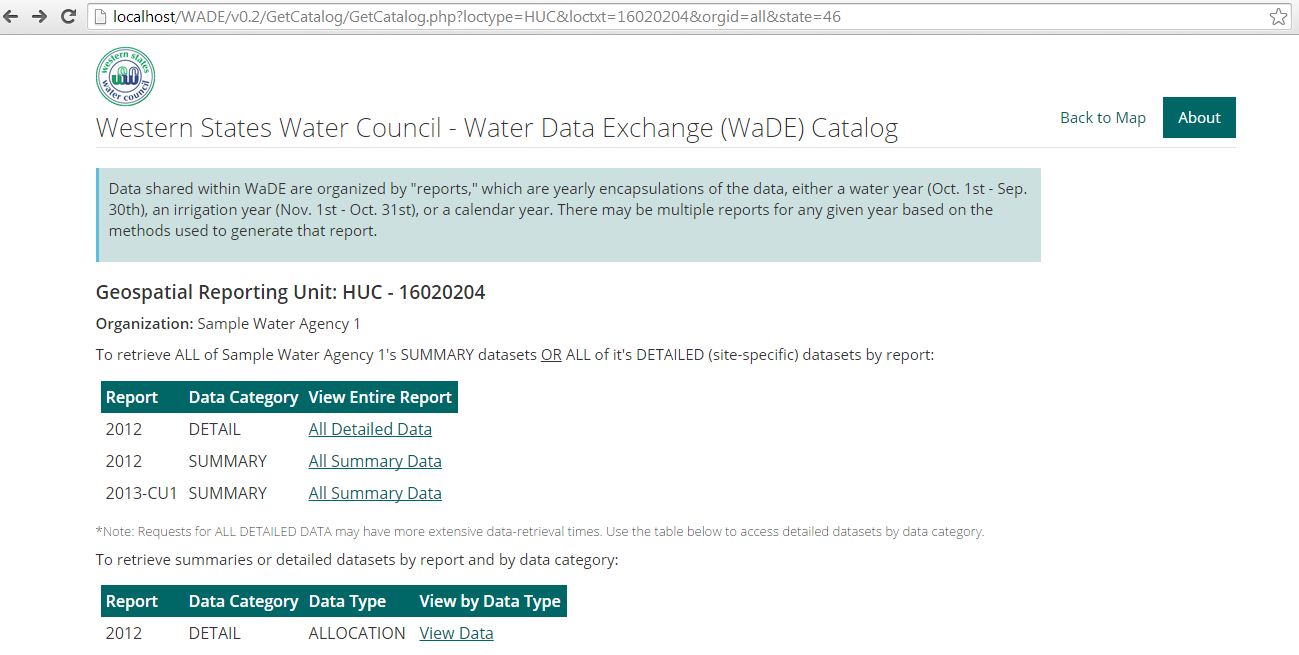This screenshot has height=655, width=1299.
Task: Click the browser forward arrow
Action: [40, 17]
